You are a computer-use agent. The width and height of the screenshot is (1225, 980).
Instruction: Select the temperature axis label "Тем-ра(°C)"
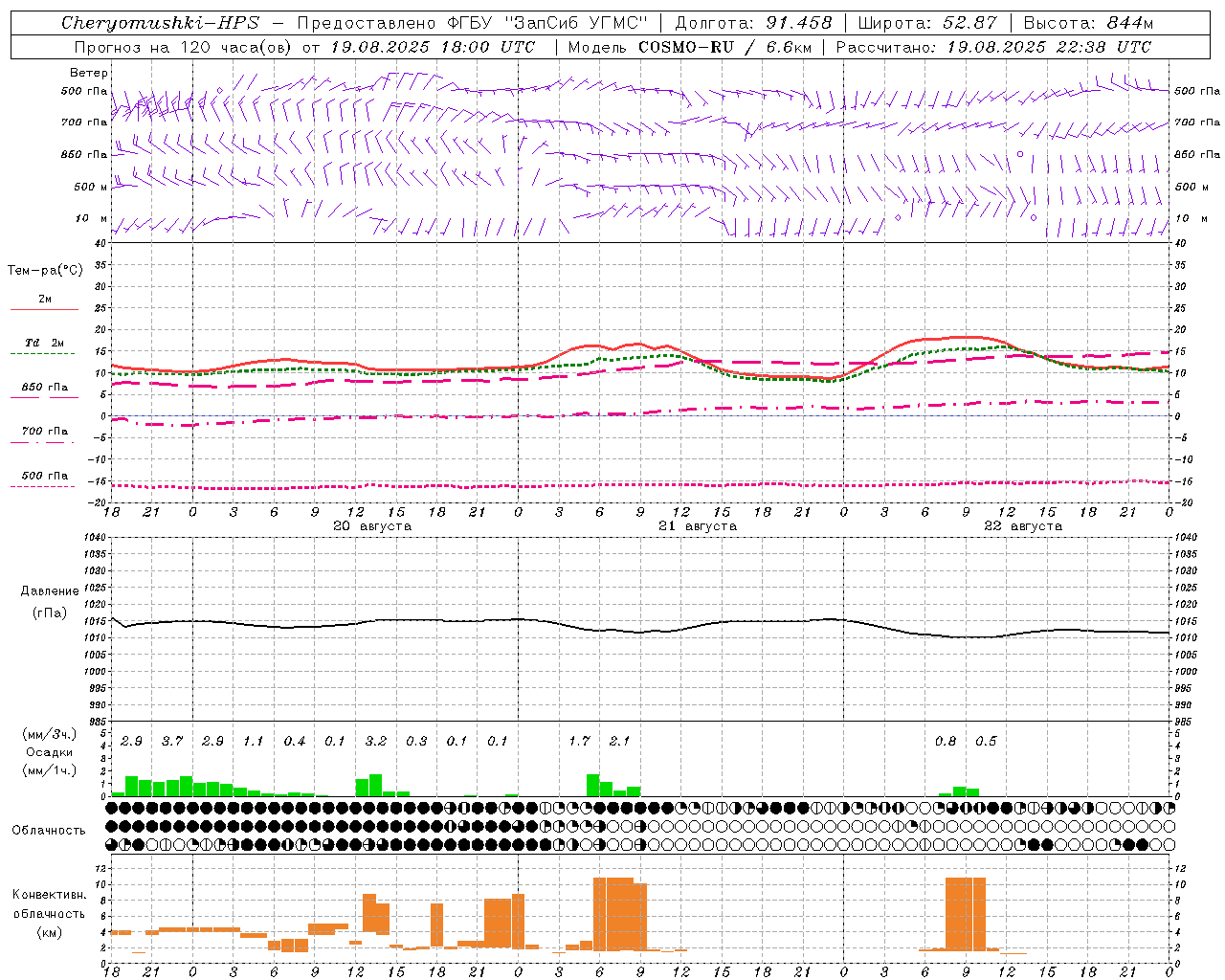(x=45, y=271)
